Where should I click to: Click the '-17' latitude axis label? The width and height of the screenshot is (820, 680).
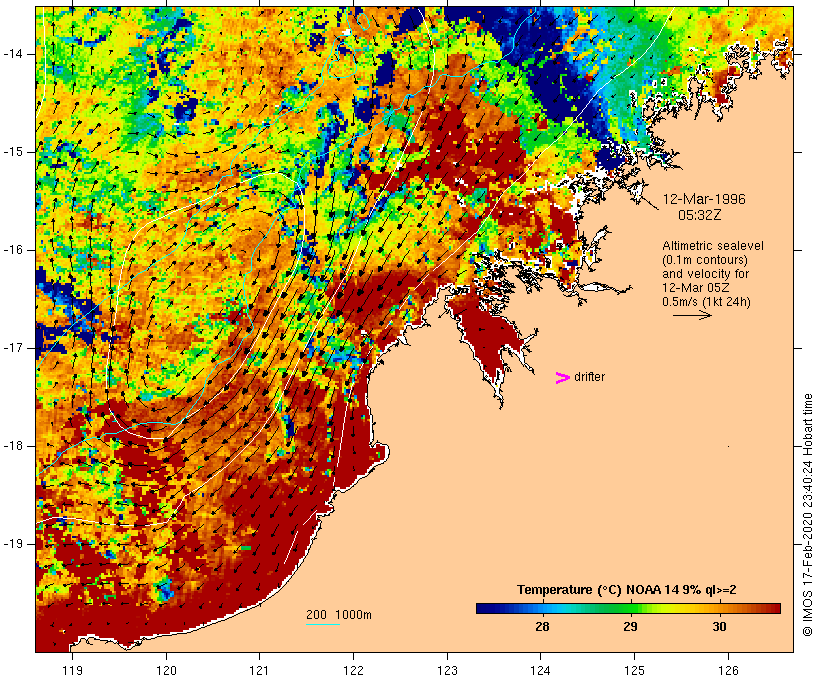pyautogui.click(x=12, y=348)
